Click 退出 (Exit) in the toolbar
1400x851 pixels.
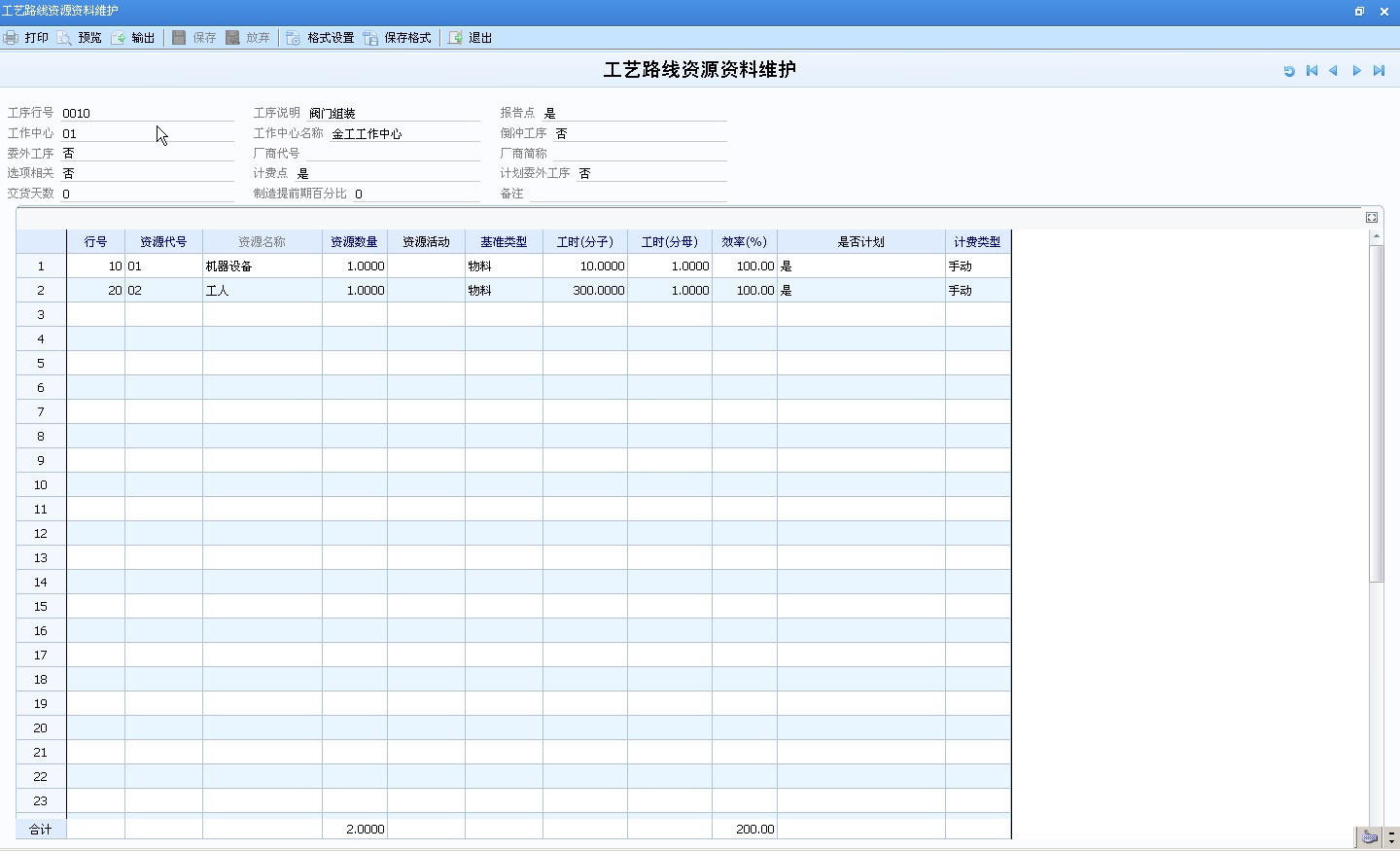click(471, 38)
